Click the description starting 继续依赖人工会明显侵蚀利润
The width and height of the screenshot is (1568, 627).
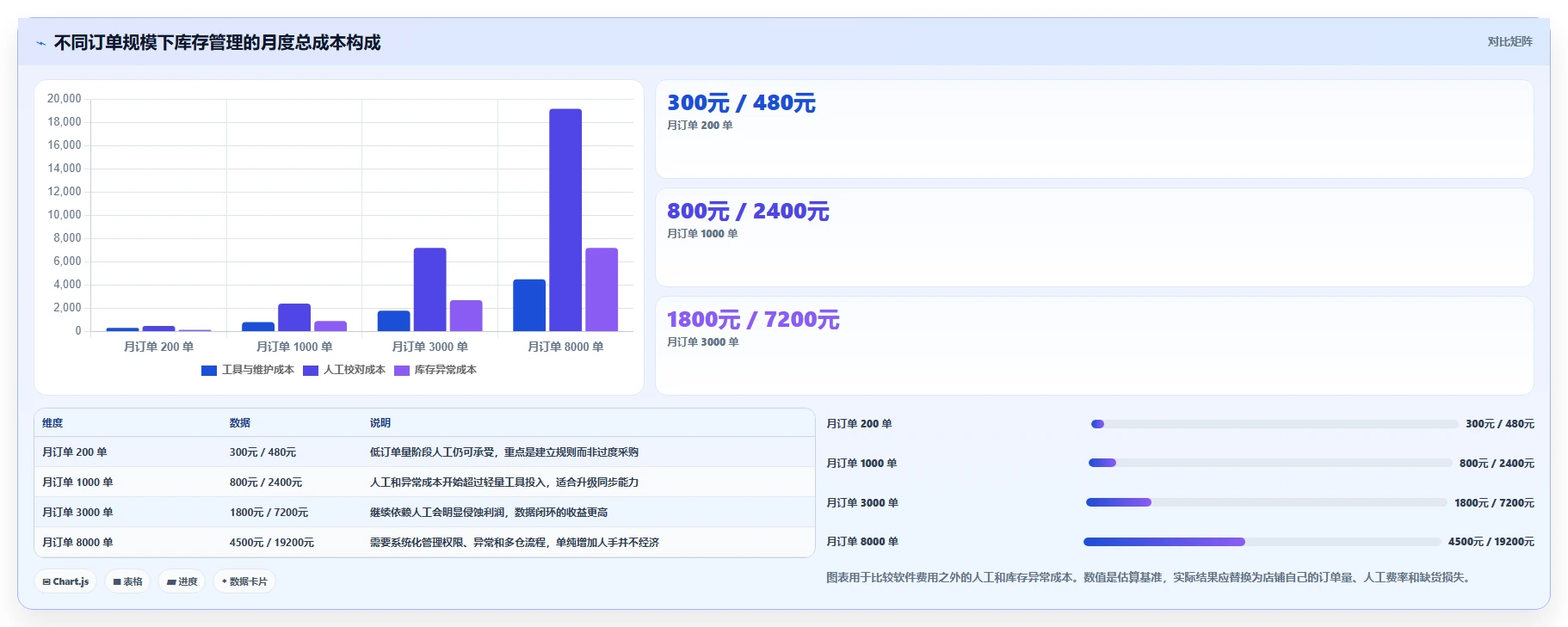coord(489,513)
